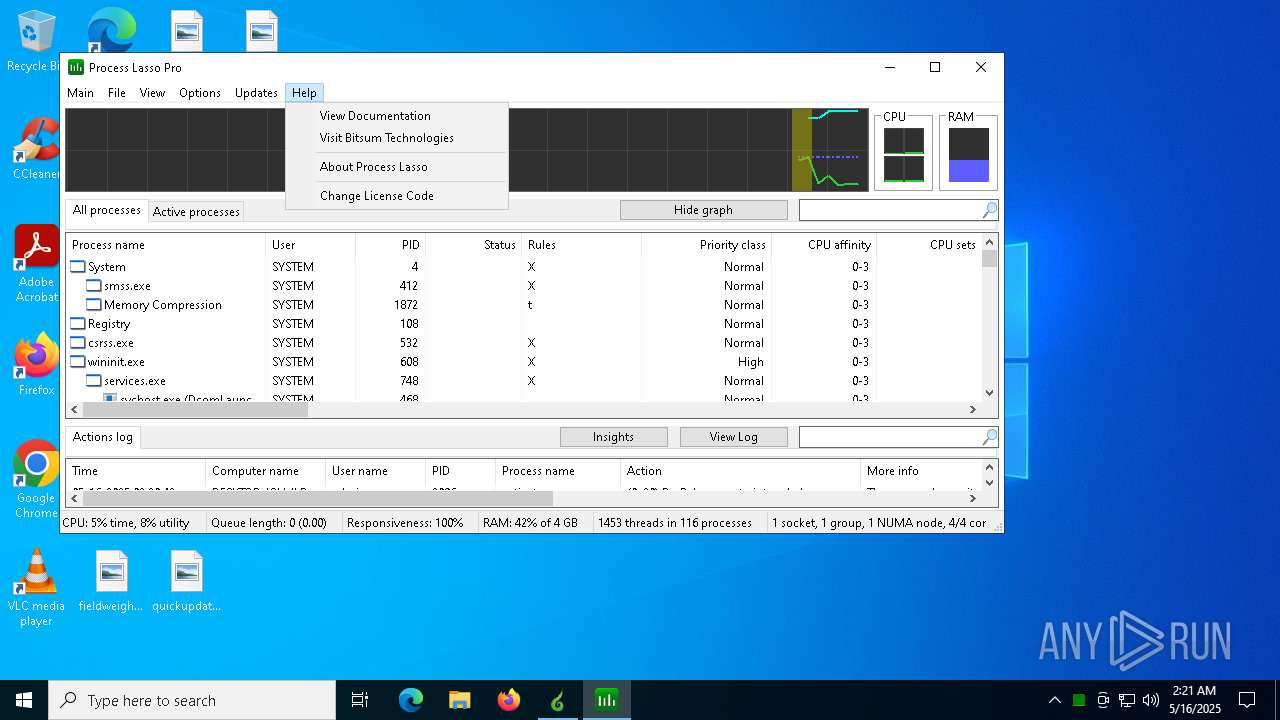Click the View Log button
1280x720 pixels.
click(x=733, y=437)
